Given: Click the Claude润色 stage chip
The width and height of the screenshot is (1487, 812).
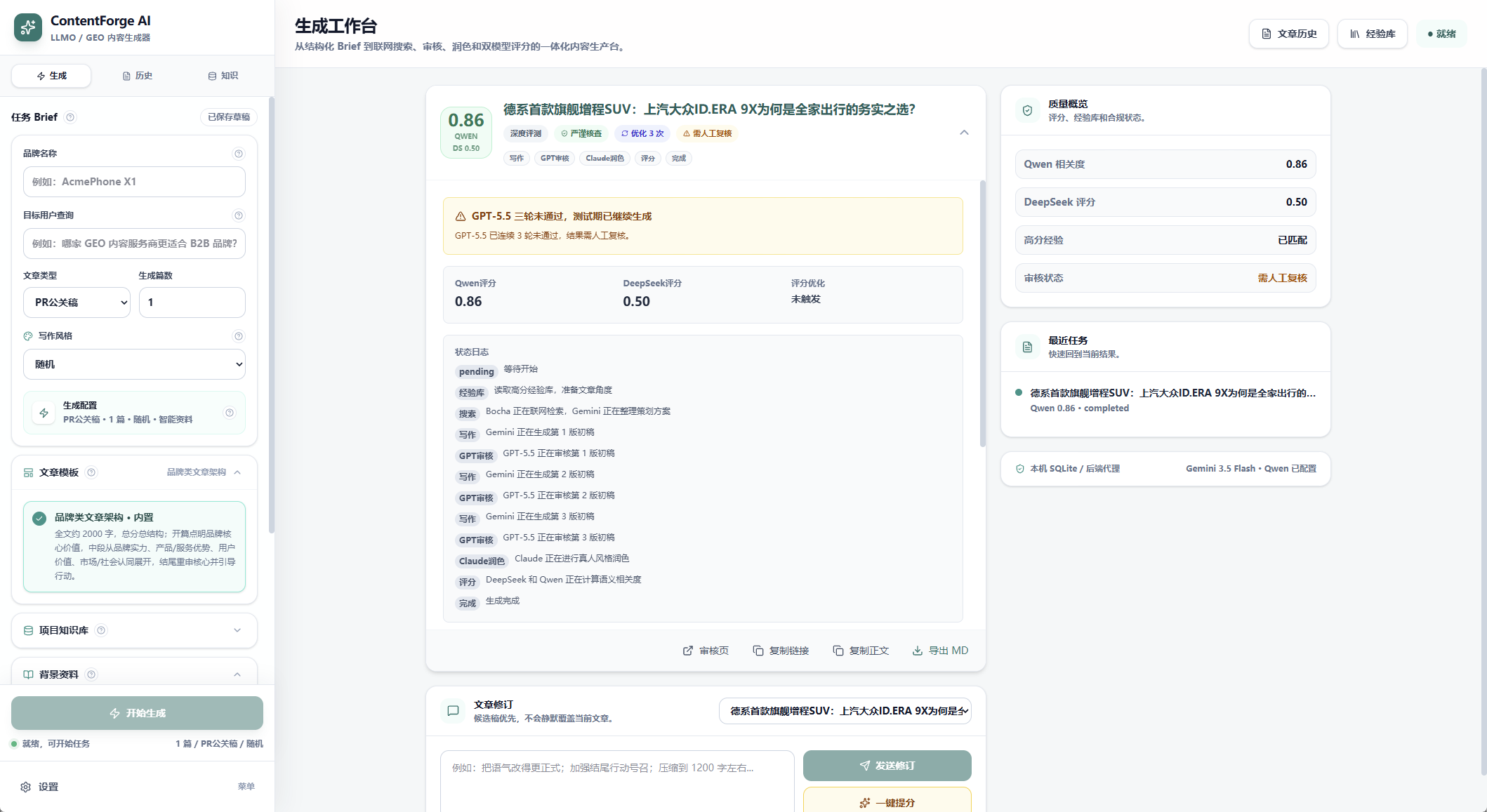Looking at the screenshot, I should tap(604, 159).
